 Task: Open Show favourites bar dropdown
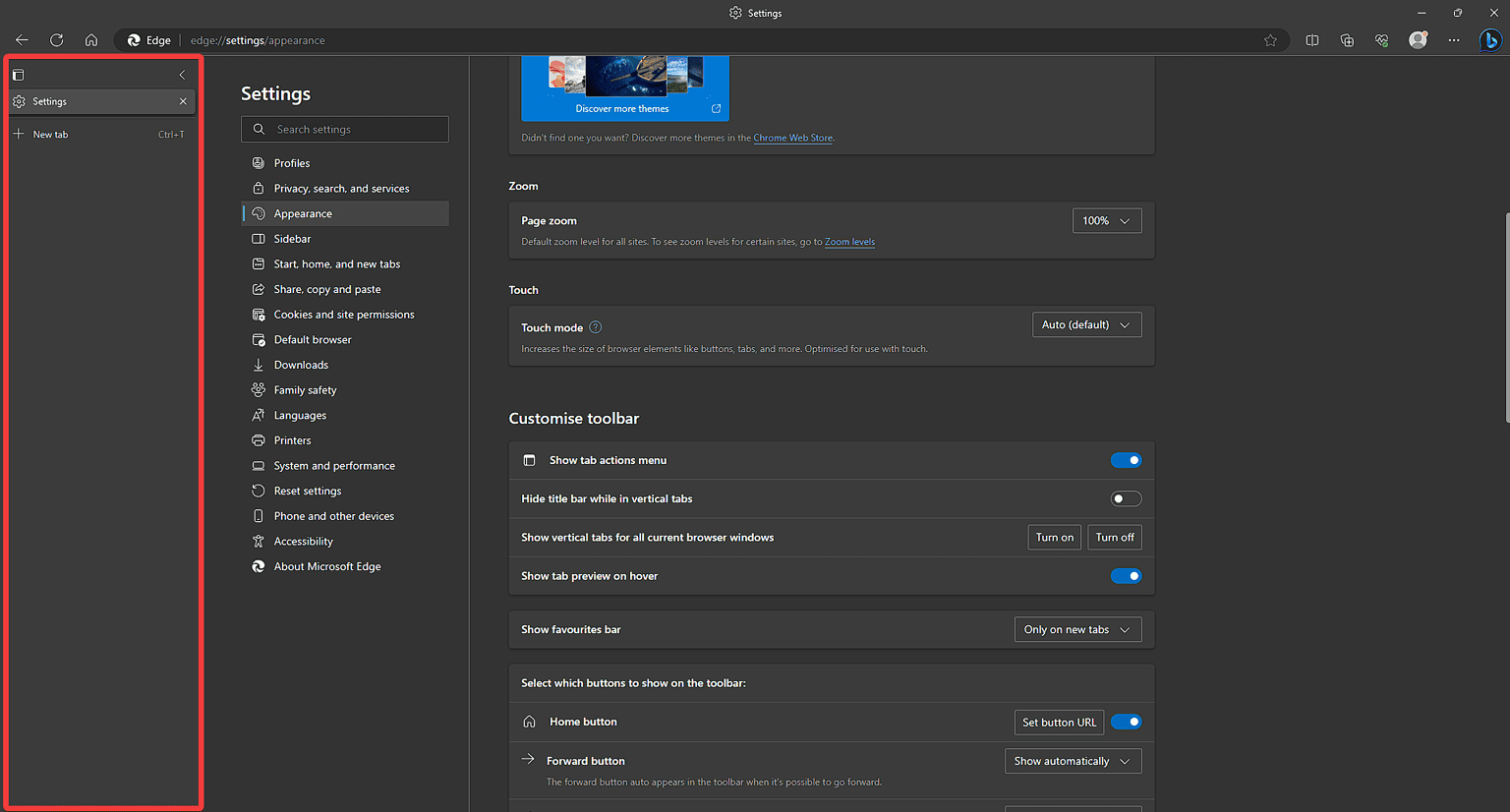pyautogui.click(x=1077, y=630)
